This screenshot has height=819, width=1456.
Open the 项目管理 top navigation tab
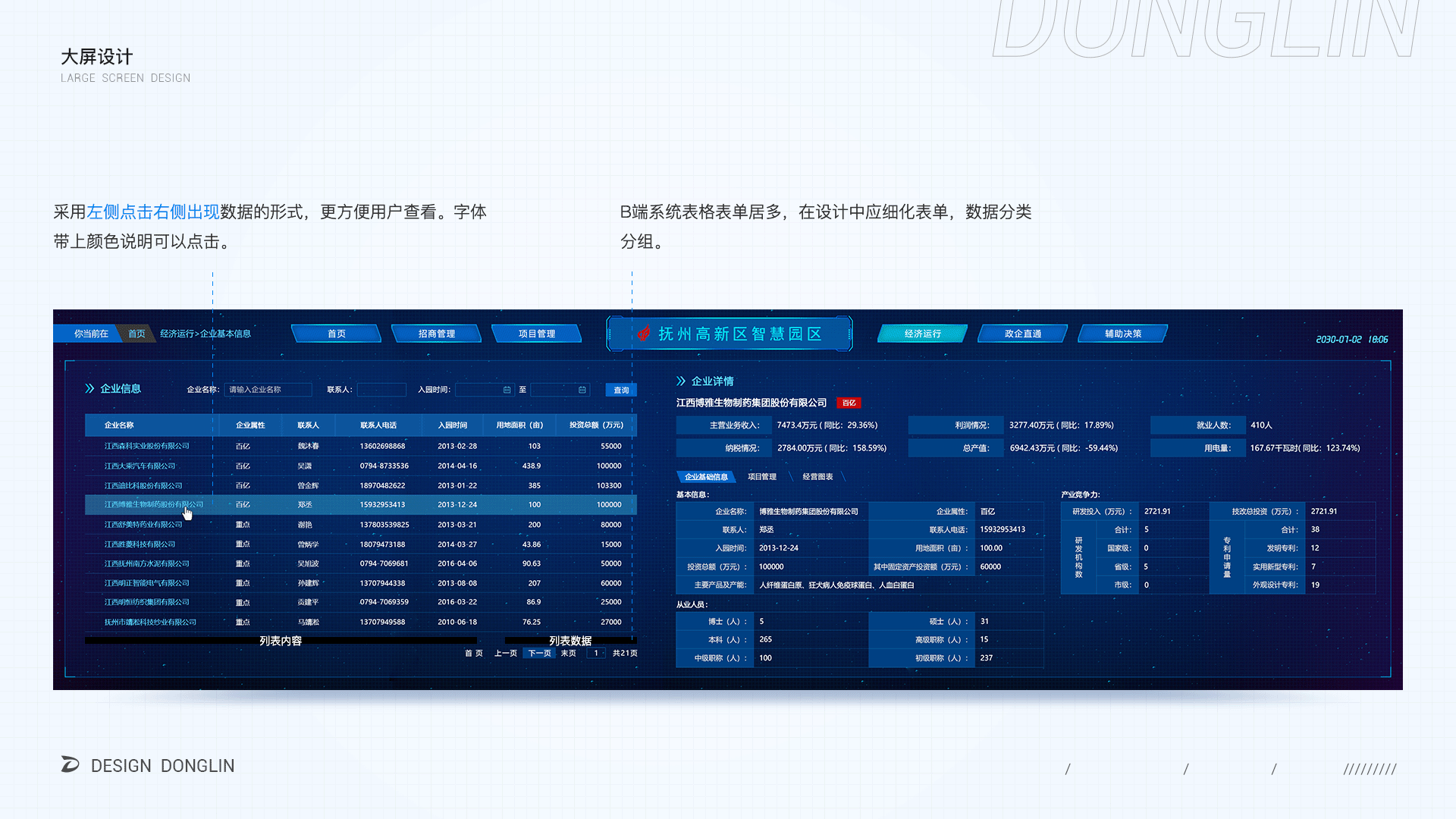pos(537,334)
